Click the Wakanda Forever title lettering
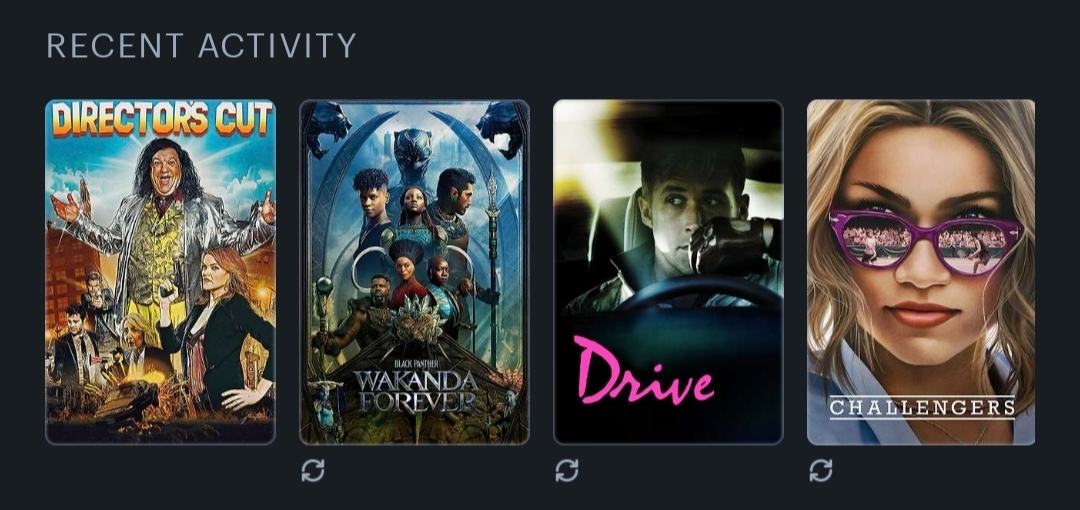Viewport: 1080px width, 510px height. click(415, 390)
